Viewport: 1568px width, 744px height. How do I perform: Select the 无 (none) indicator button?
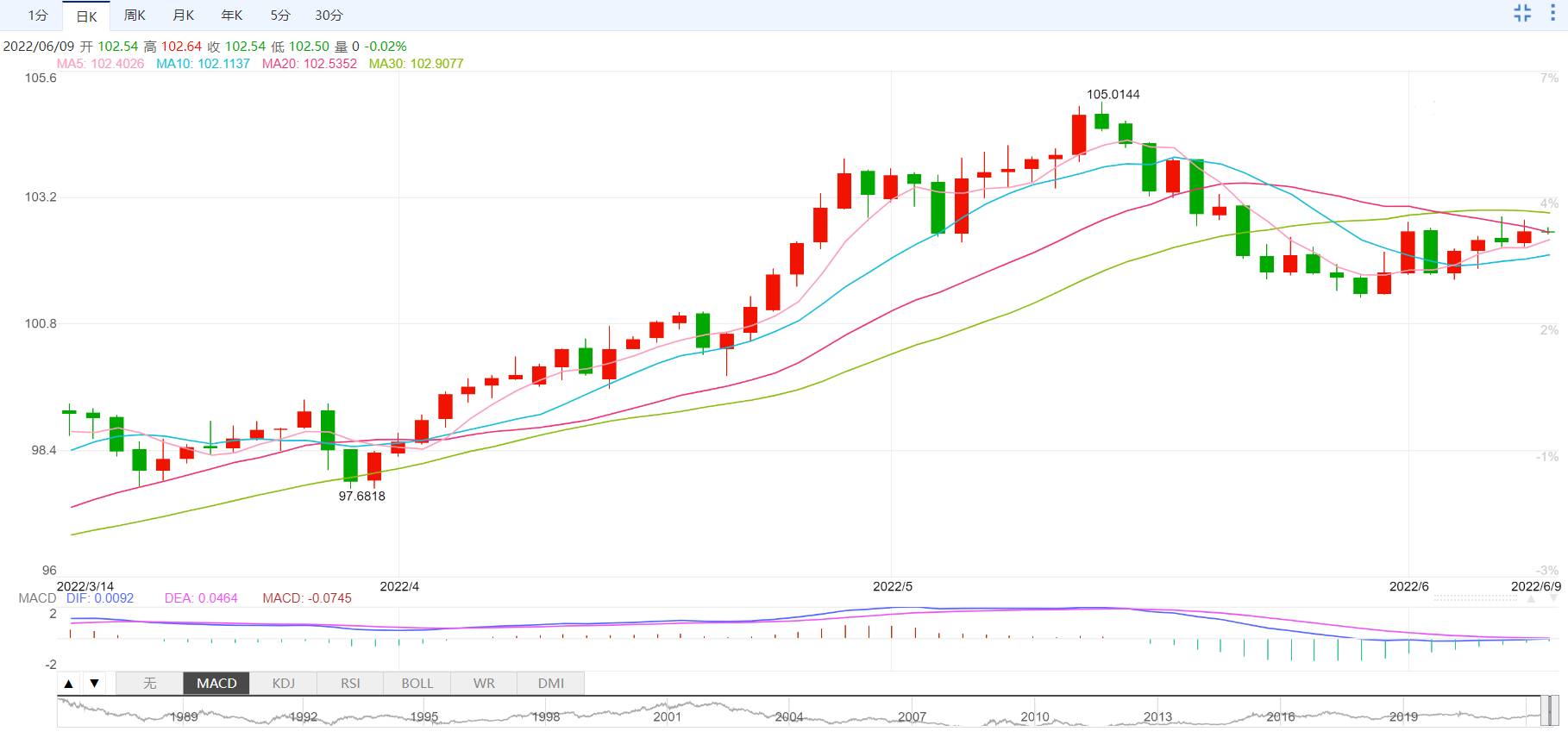click(149, 684)
